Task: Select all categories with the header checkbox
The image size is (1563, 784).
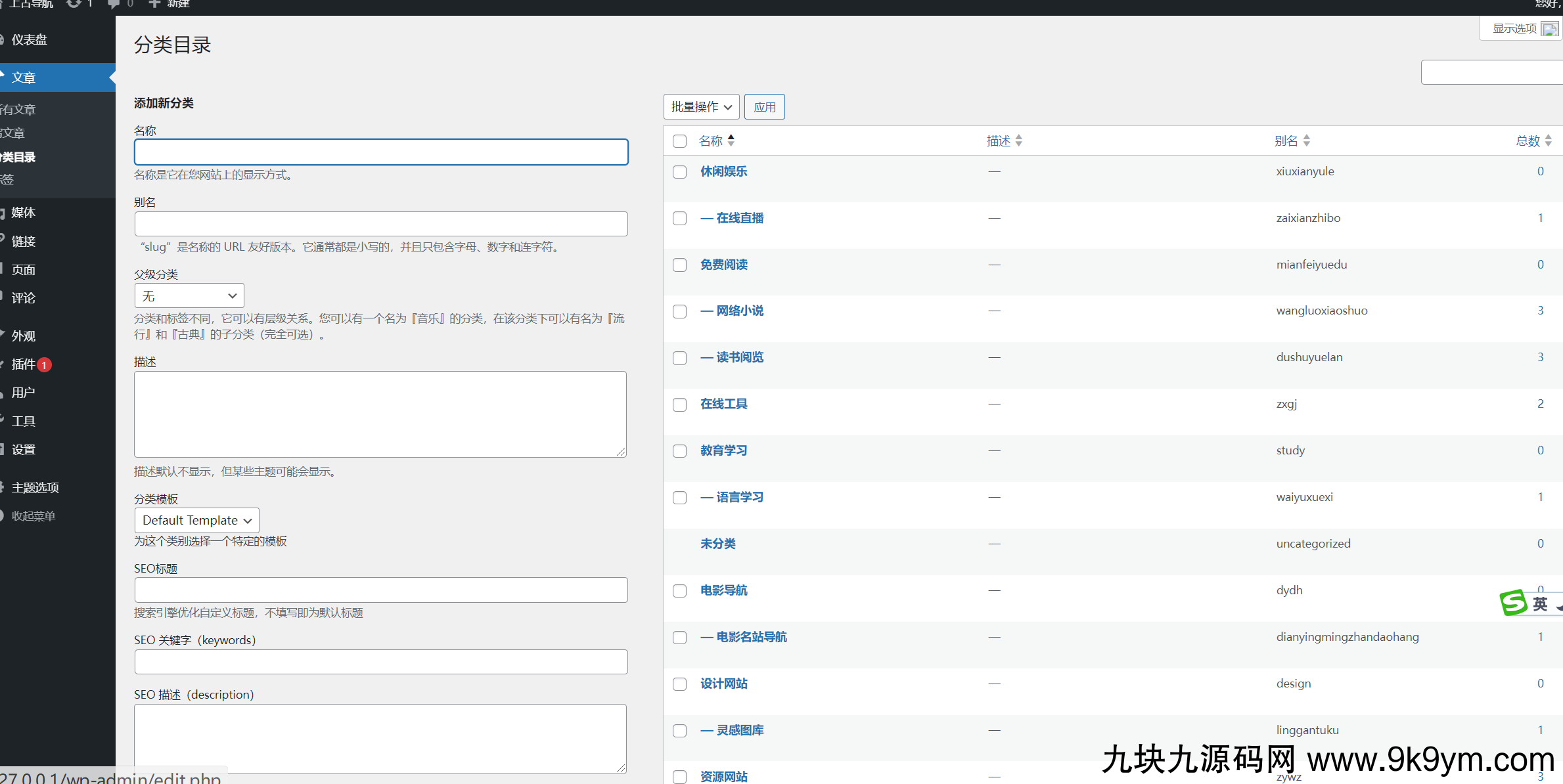Action: coord(679,141)
